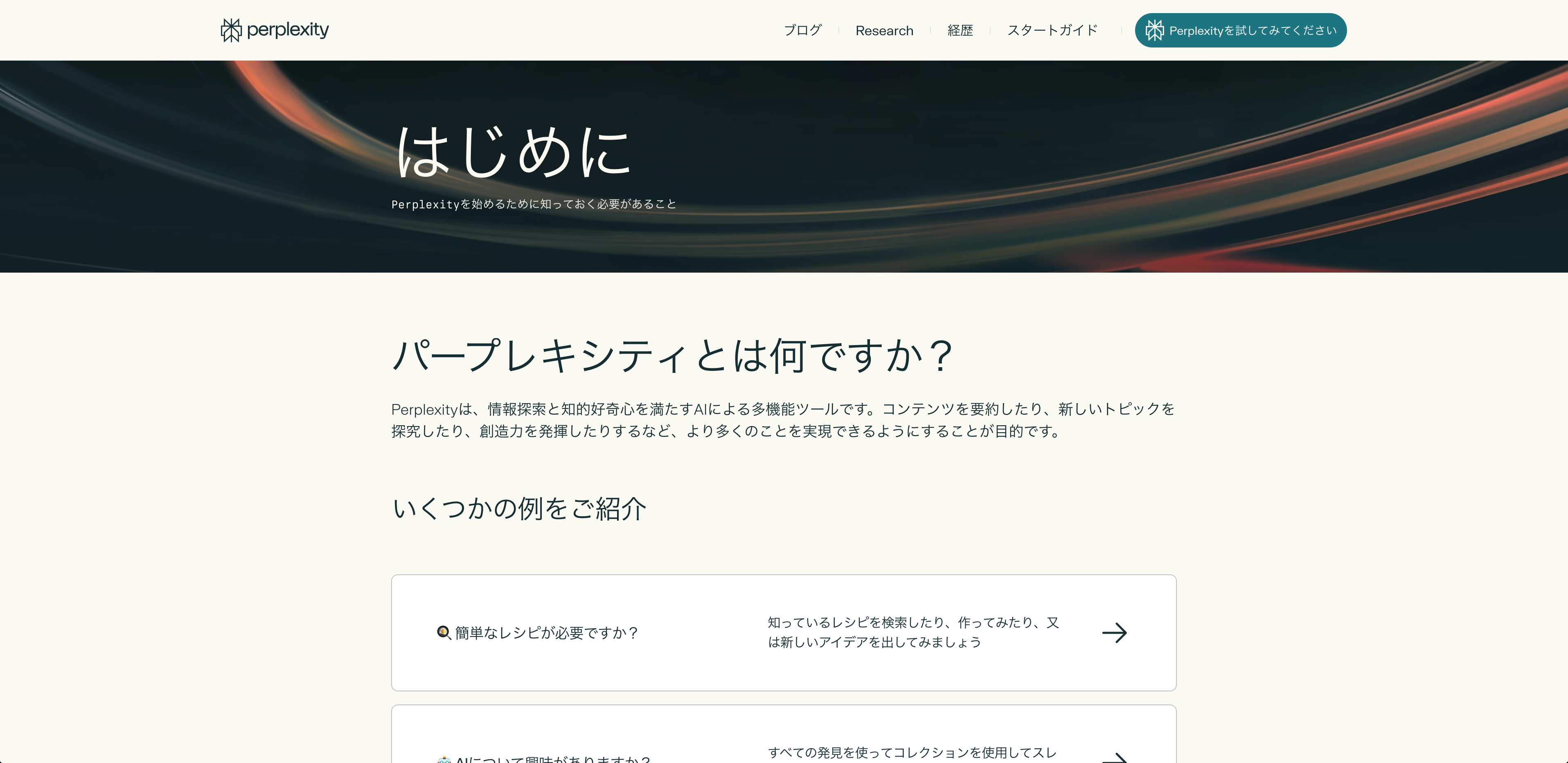
Task: Click the arrow icon on the recipe card
Action: point(1114,633)
